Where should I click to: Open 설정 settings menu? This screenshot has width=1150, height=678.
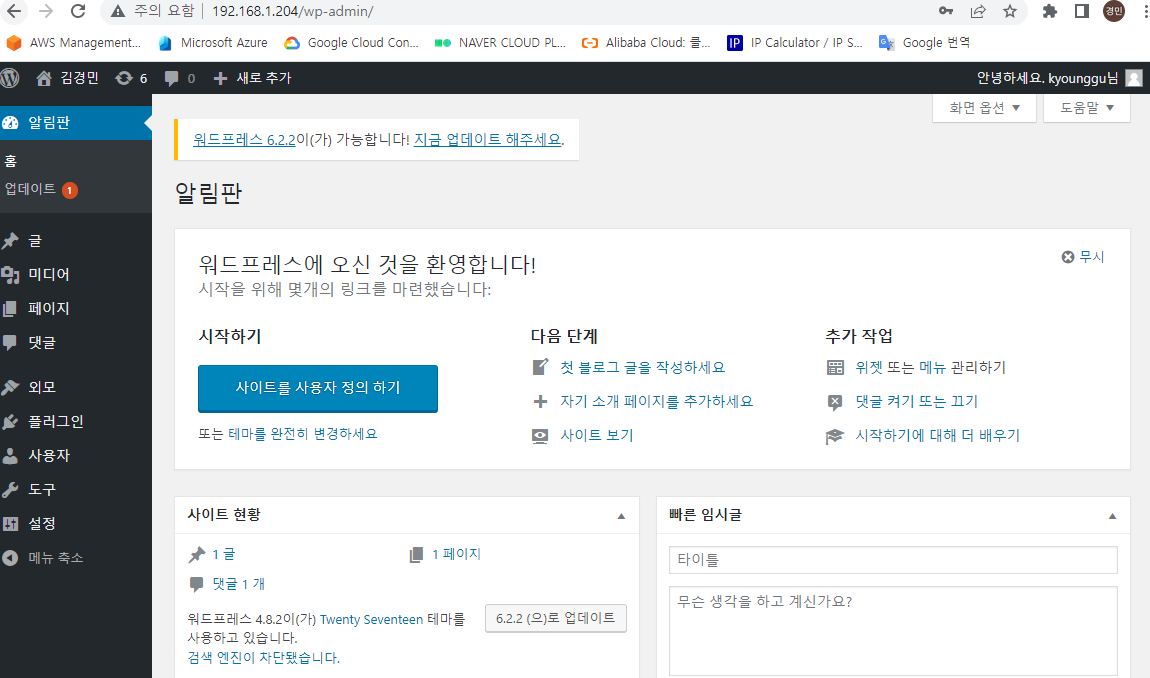click(76, 524)
